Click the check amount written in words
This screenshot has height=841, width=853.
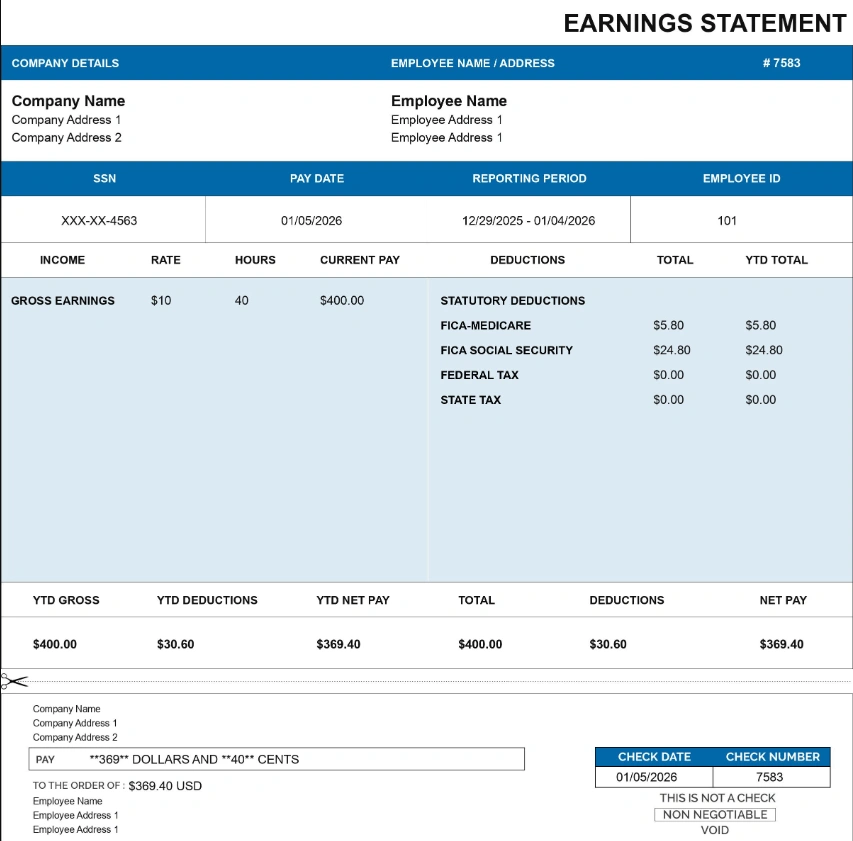click(x=194, y=760)
